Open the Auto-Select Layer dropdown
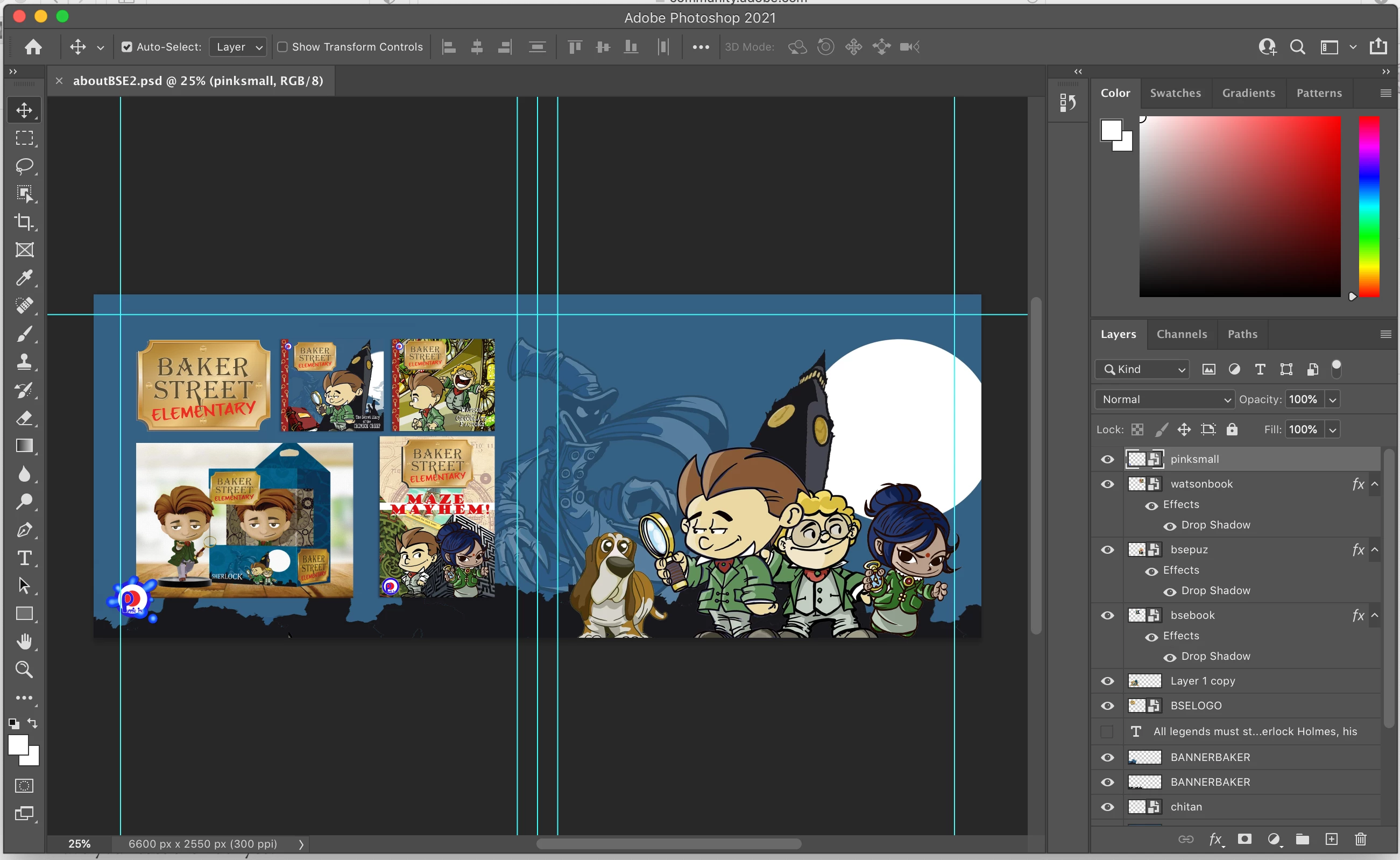The width and height of the screenshot is (1400, 860). (x=238, y=47)
